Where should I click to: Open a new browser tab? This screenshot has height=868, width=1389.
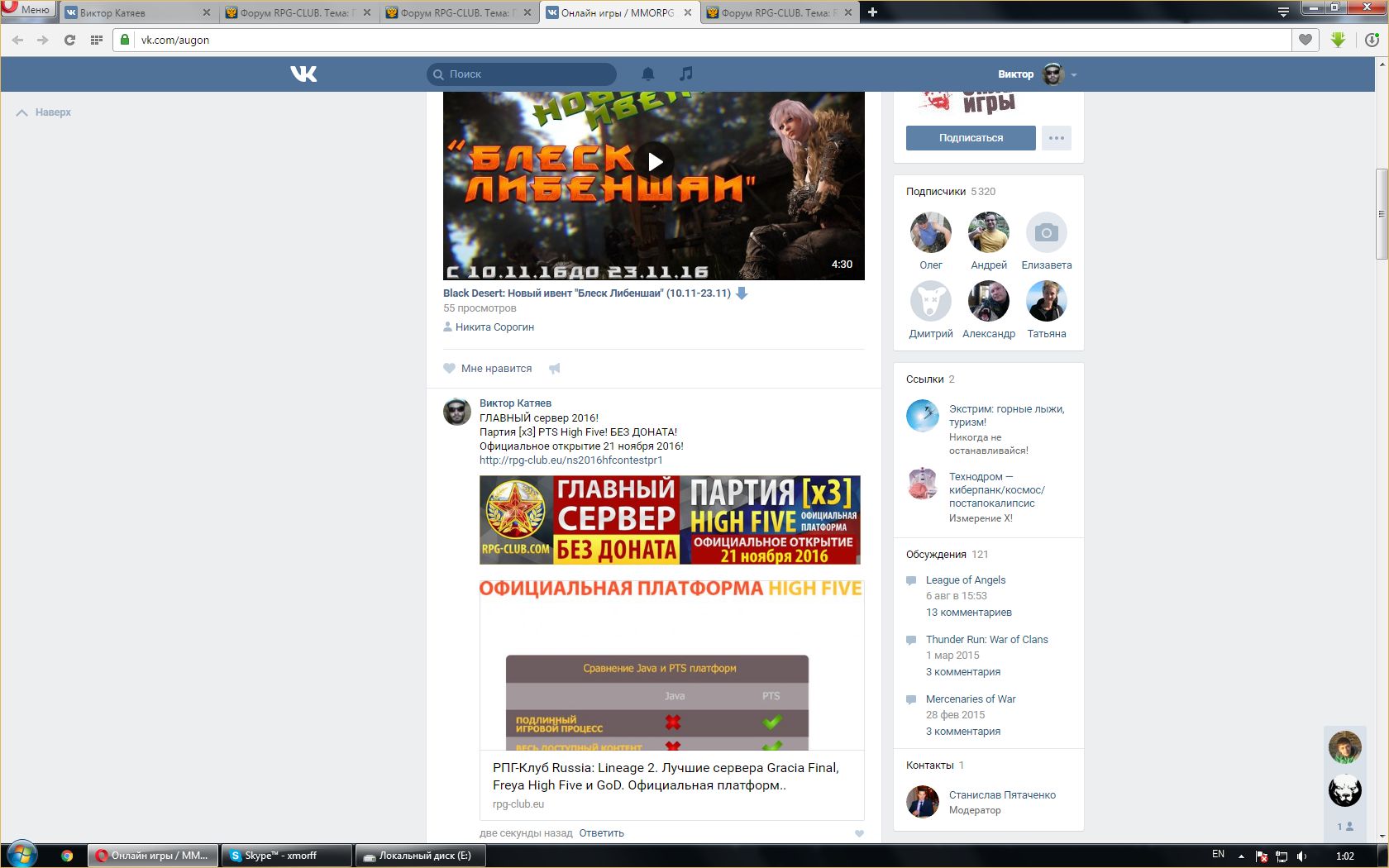(x=872, y=12)
